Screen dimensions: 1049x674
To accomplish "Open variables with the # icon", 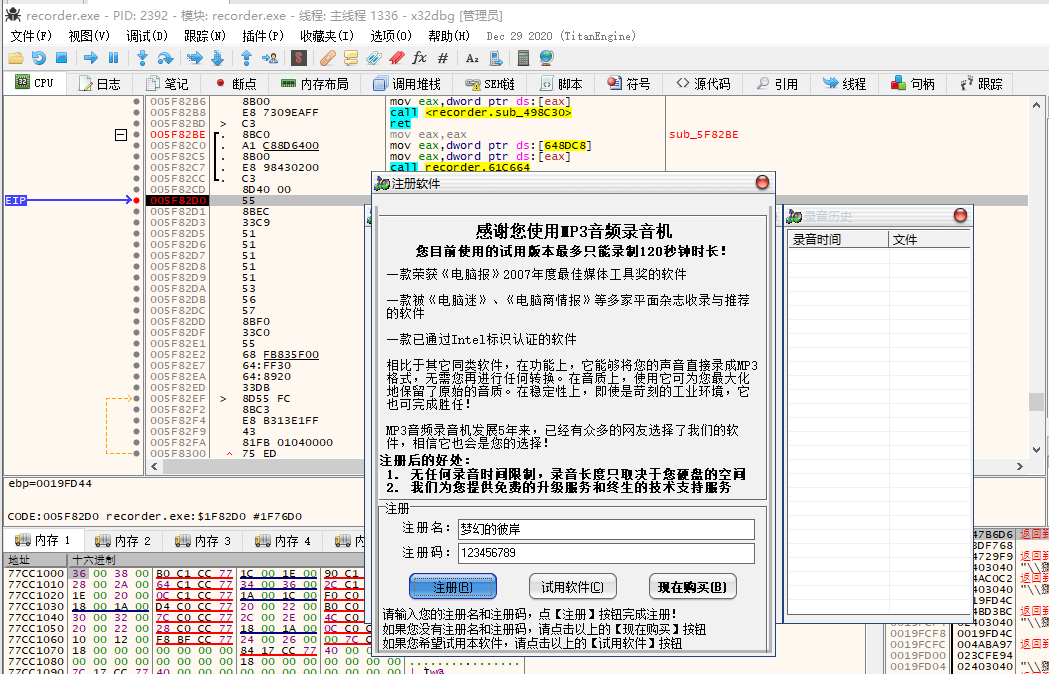I will [x=443, y=58].
